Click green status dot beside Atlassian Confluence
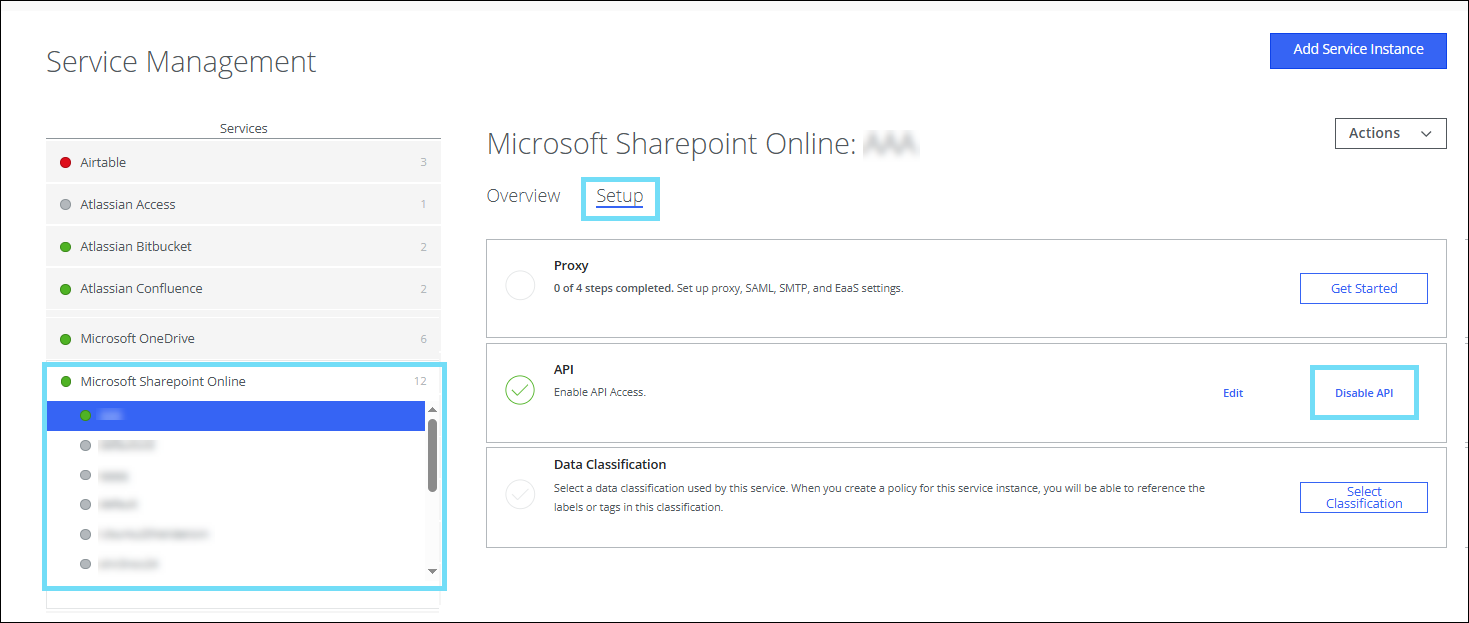Screen dimensions: 1469x623 (66, 288)
